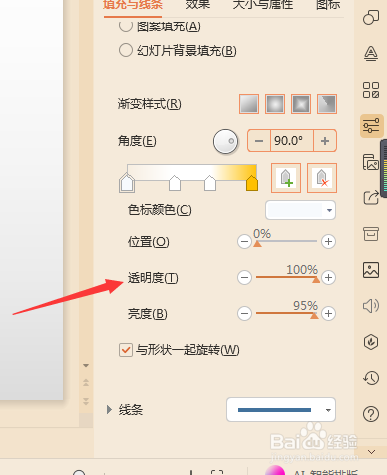
Task: Open the four-squares template sidebar icon
Action: [x=371, y=90]
